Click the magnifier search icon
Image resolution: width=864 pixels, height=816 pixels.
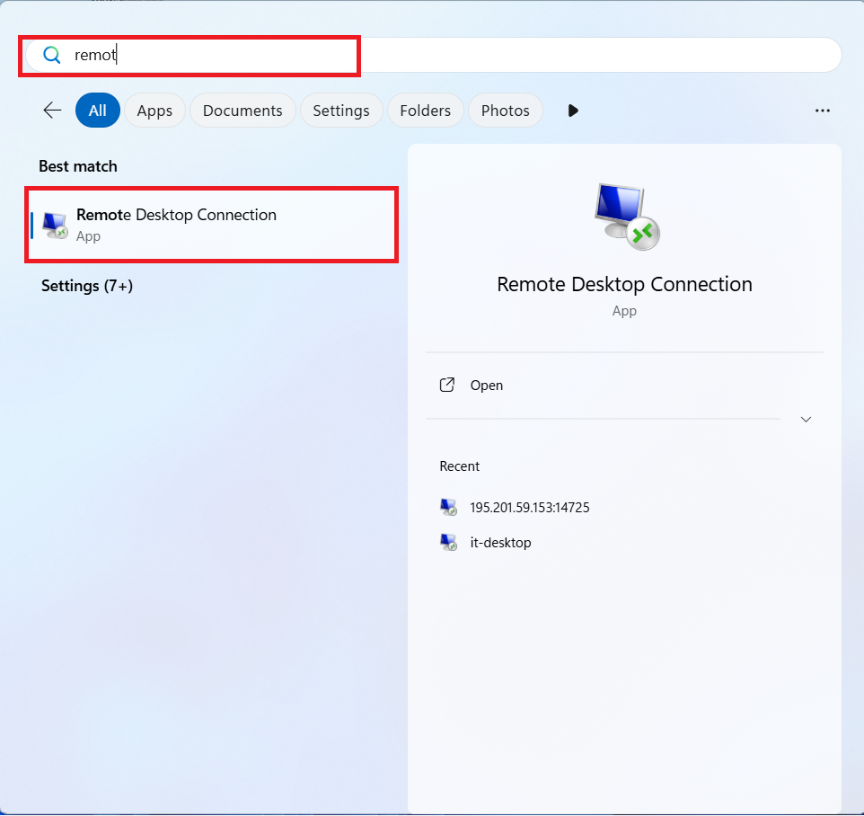pyautogui.click(x=52, y=55)
